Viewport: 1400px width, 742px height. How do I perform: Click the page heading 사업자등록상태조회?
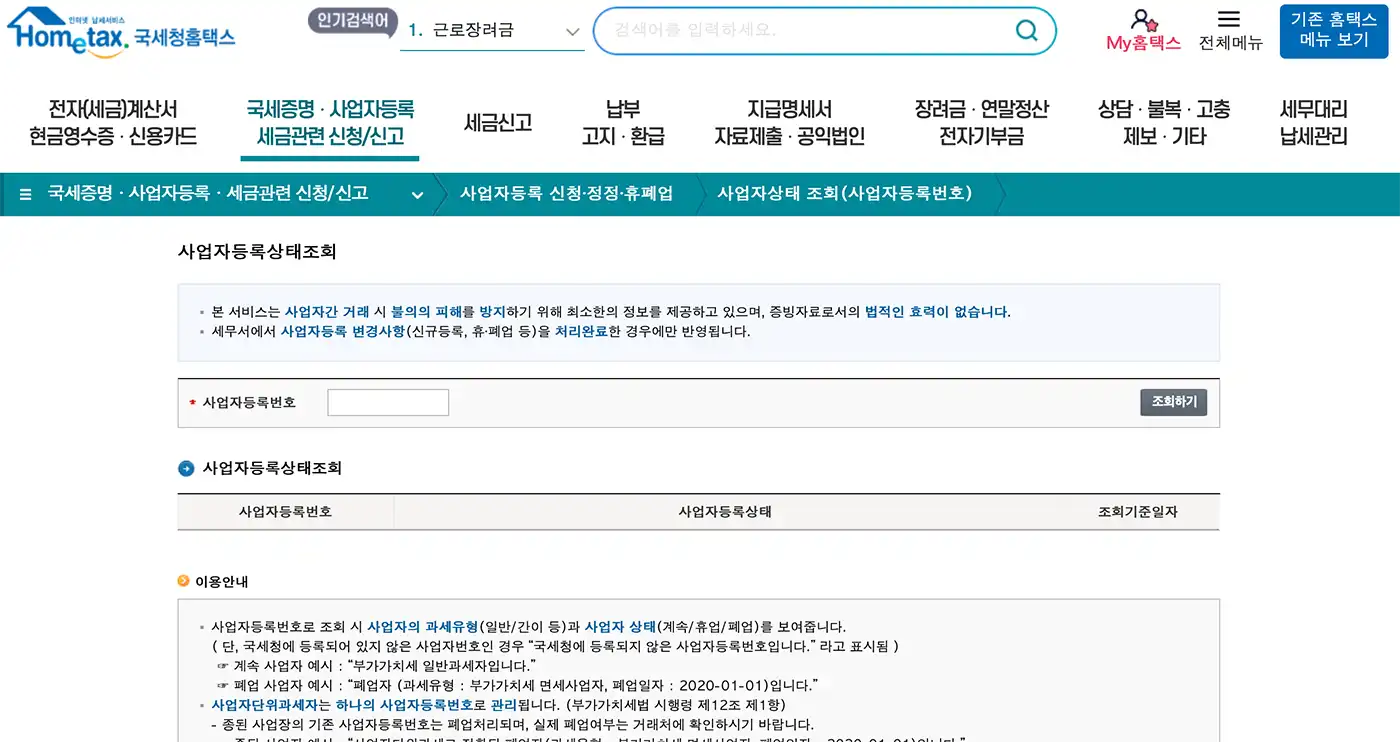coord(257,252)
